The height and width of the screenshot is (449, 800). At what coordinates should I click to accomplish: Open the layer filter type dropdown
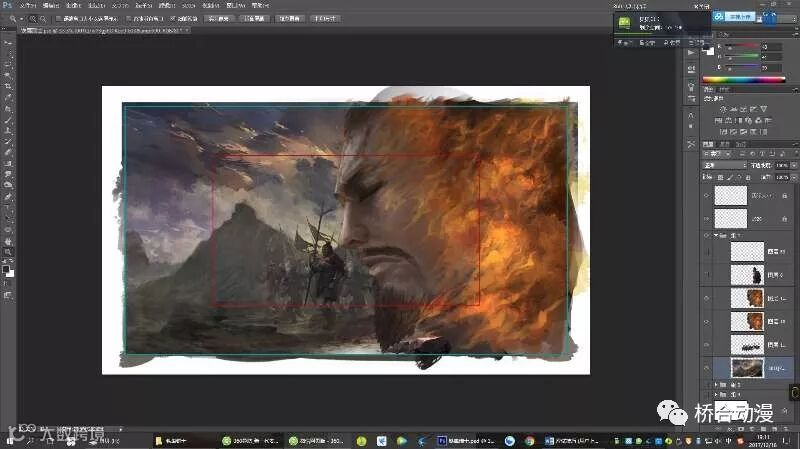click(718, 154)
